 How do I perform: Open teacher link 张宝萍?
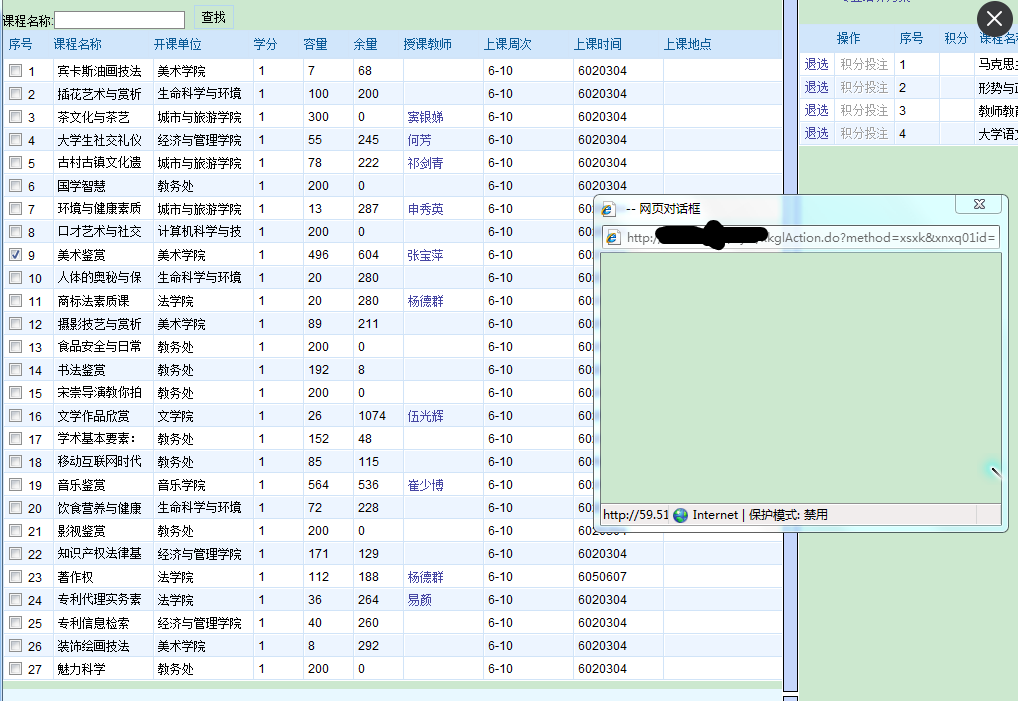click(x=425, y=255)
